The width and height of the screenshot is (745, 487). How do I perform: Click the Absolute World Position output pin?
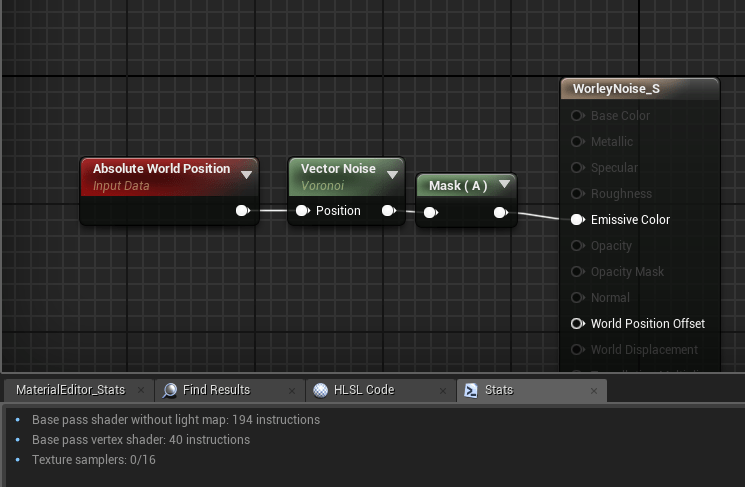242,211
